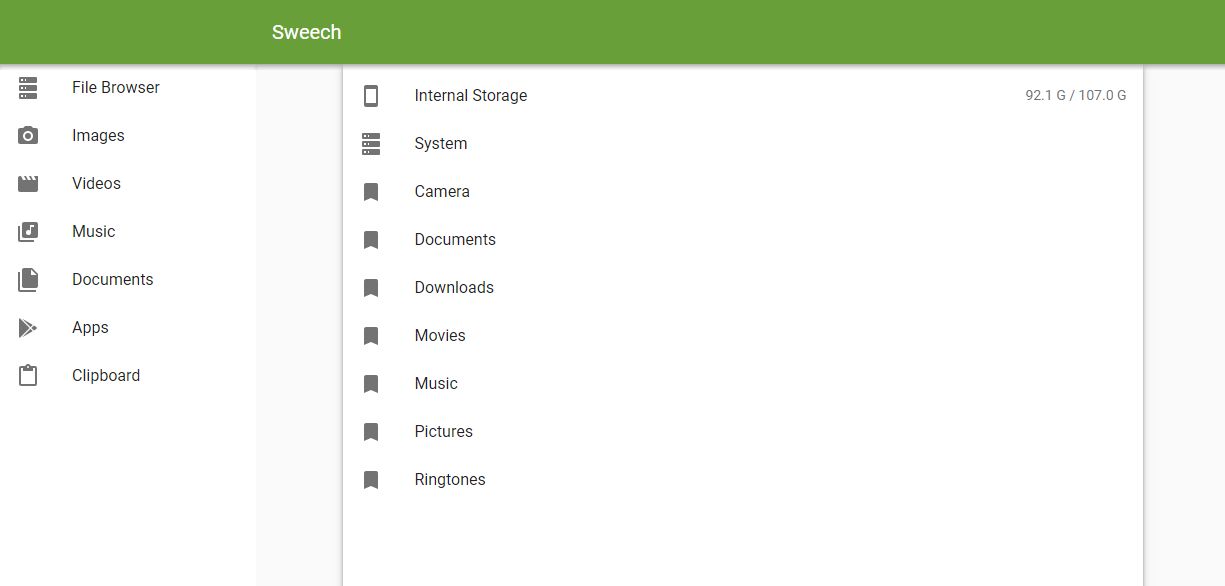
Task: Click the camera icon next to Images
Action: pyautogui.click(x=28, y=136)
